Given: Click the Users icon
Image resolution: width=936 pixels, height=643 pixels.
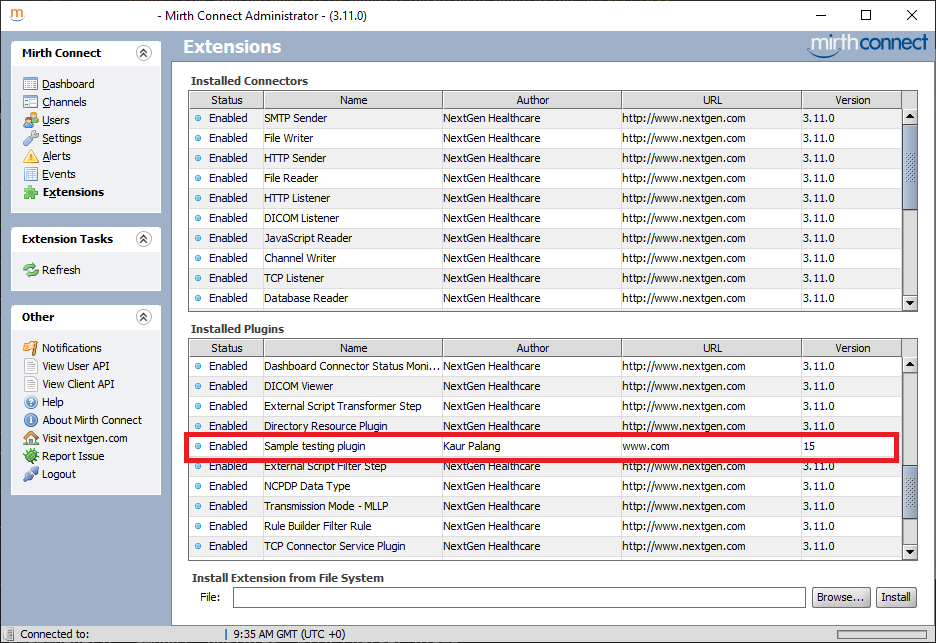Looking at the screenshot, I should (30, 120).
